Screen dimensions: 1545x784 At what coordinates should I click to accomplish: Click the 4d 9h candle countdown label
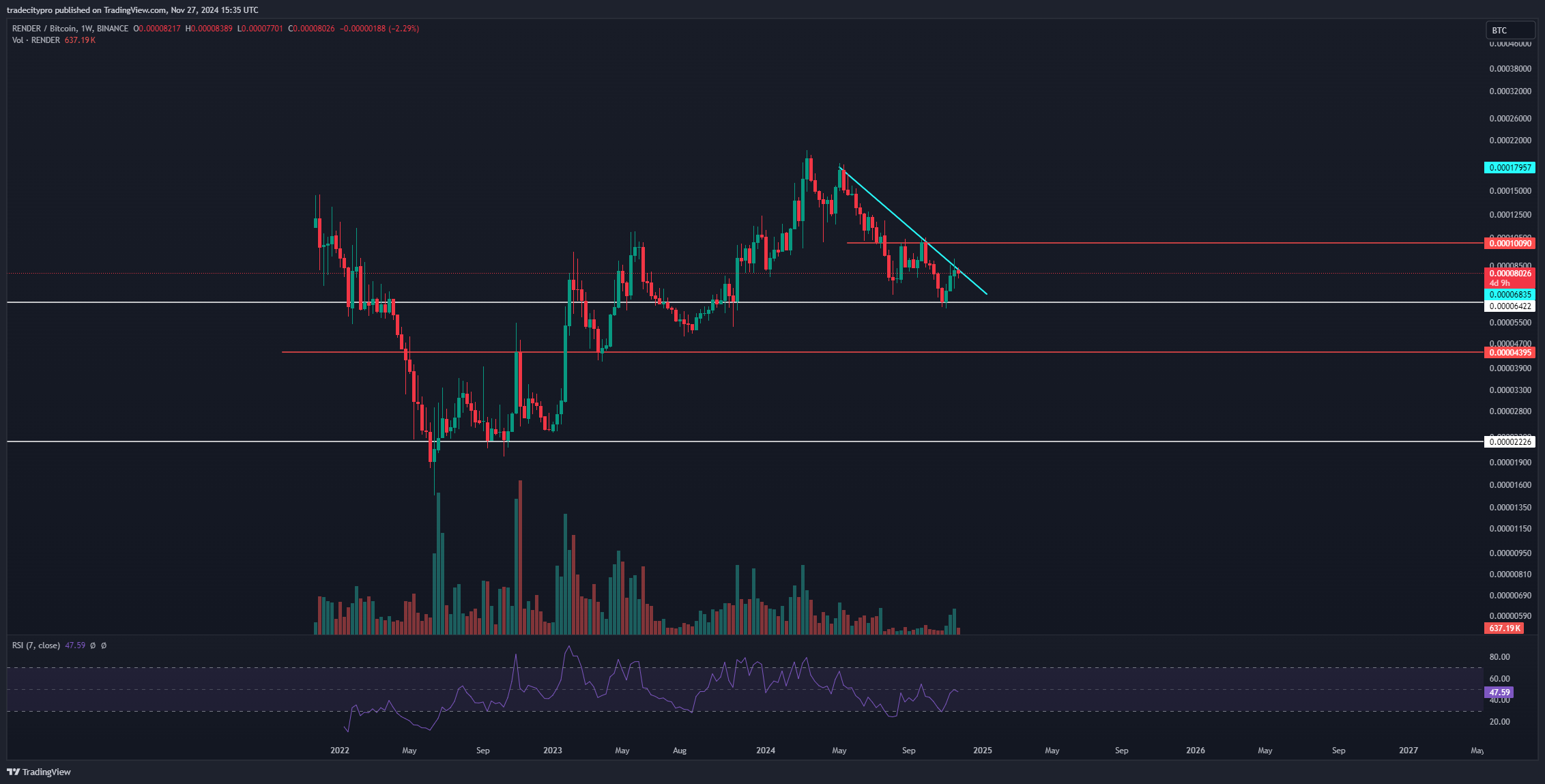[x=1499, y=283]
